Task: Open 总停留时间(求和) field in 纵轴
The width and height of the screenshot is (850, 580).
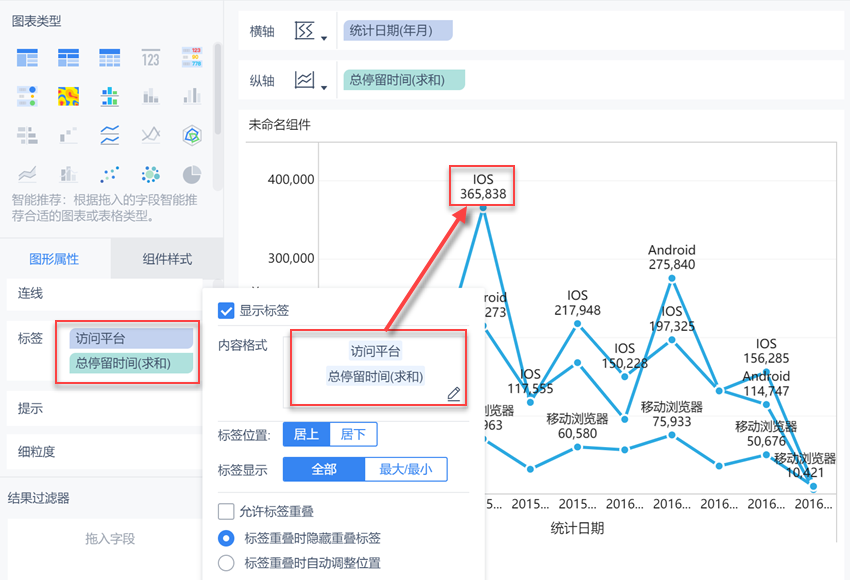Action: [x=404, y=80]
